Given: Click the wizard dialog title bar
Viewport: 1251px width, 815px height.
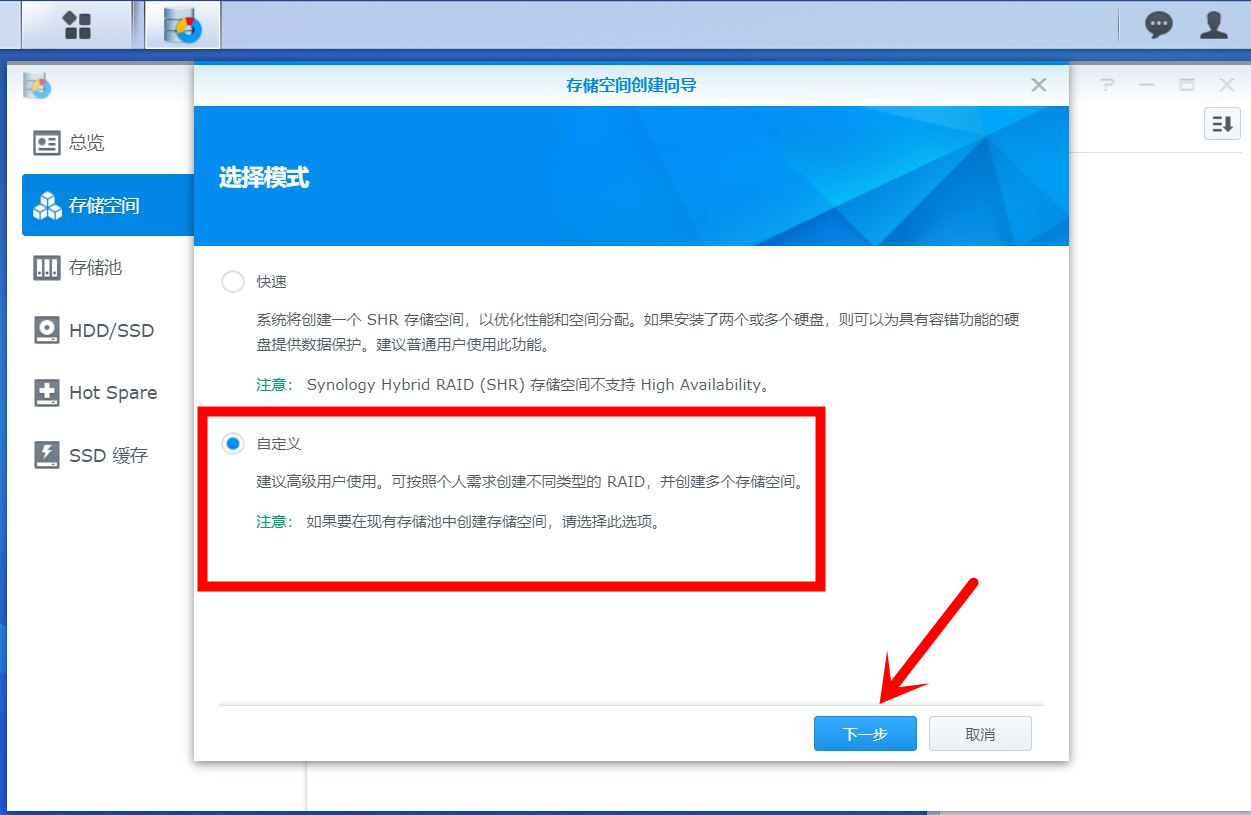Looking at the screenshot, I should [630, 85].
